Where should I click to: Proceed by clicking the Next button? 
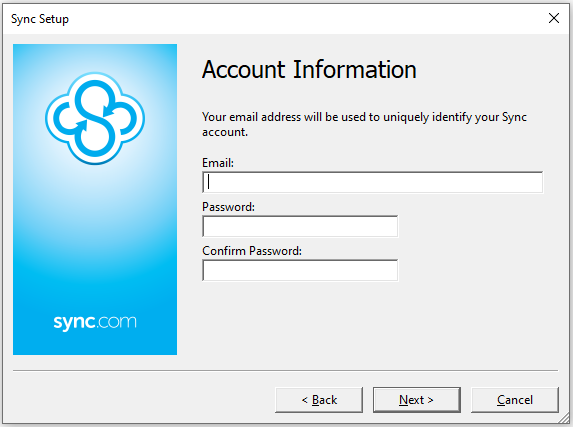point(417,400)
